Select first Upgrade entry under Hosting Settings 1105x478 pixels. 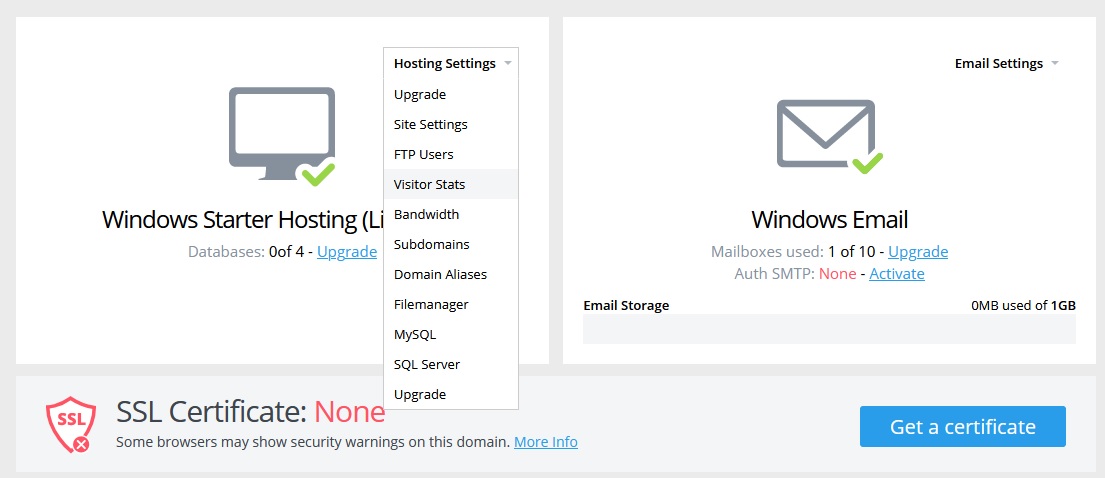tap(451, 94)
